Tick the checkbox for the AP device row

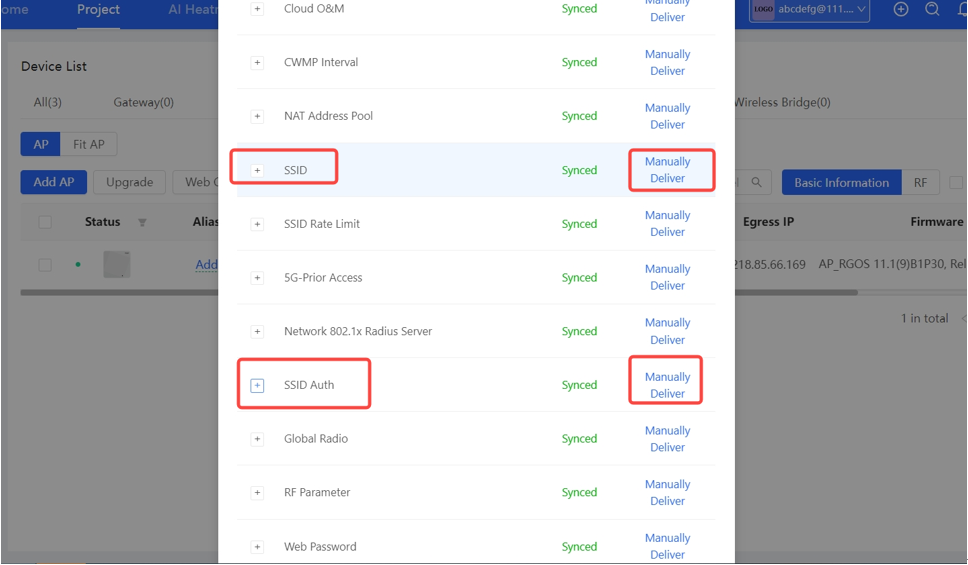45,265
